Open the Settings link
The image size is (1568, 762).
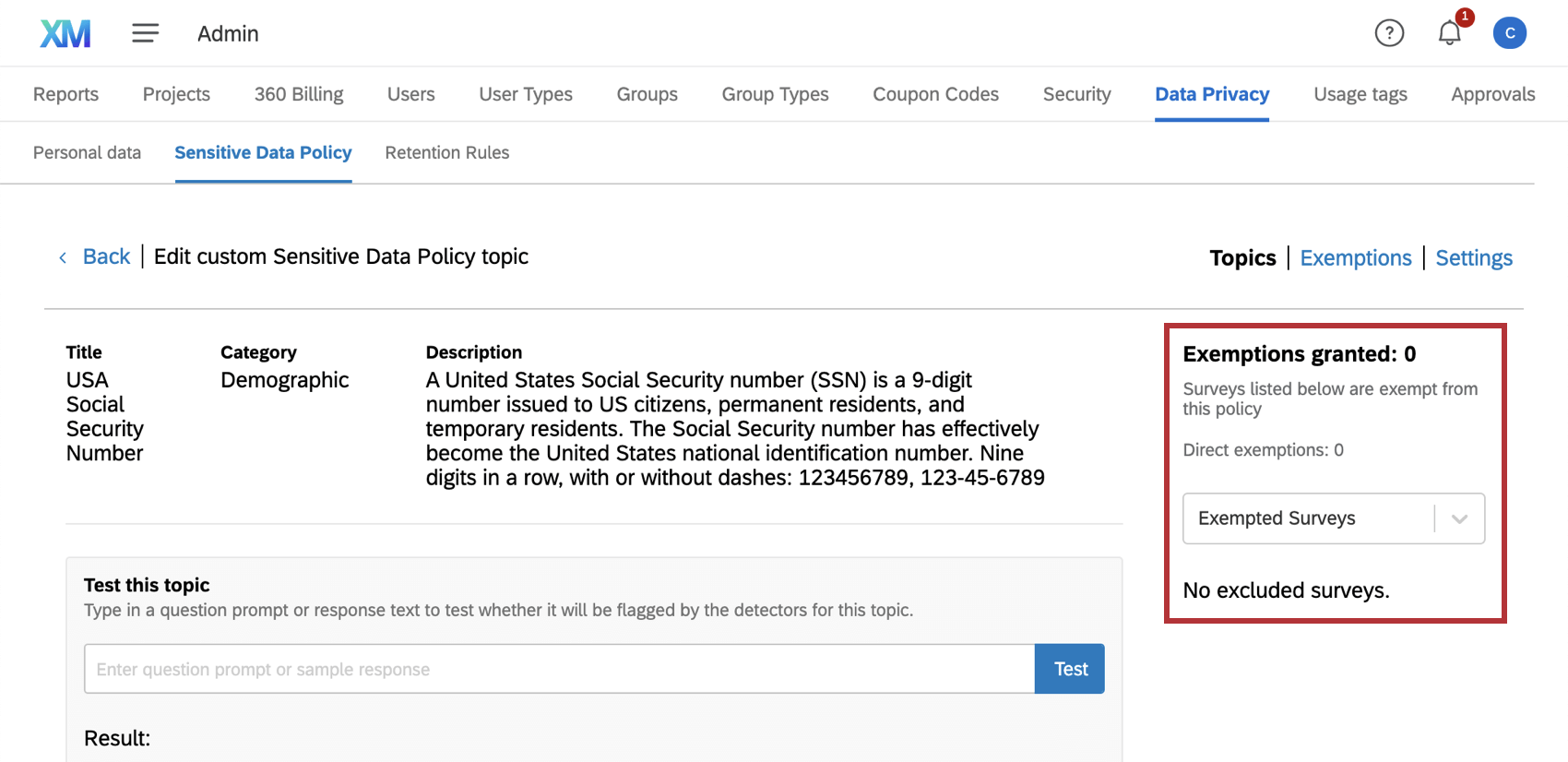(1473, 258)
